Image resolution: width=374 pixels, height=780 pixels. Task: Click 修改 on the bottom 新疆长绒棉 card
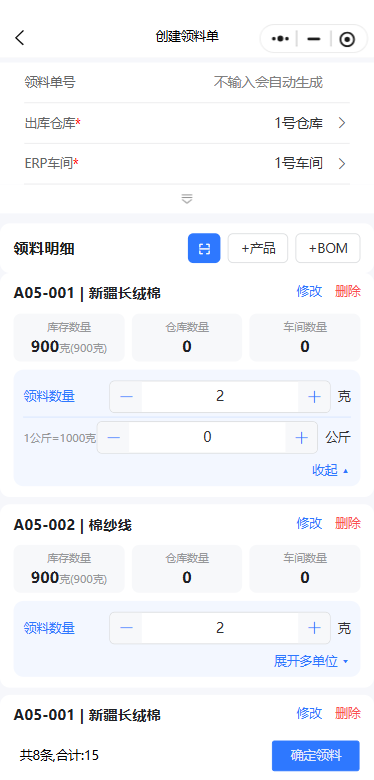click(x=309, y=713)
